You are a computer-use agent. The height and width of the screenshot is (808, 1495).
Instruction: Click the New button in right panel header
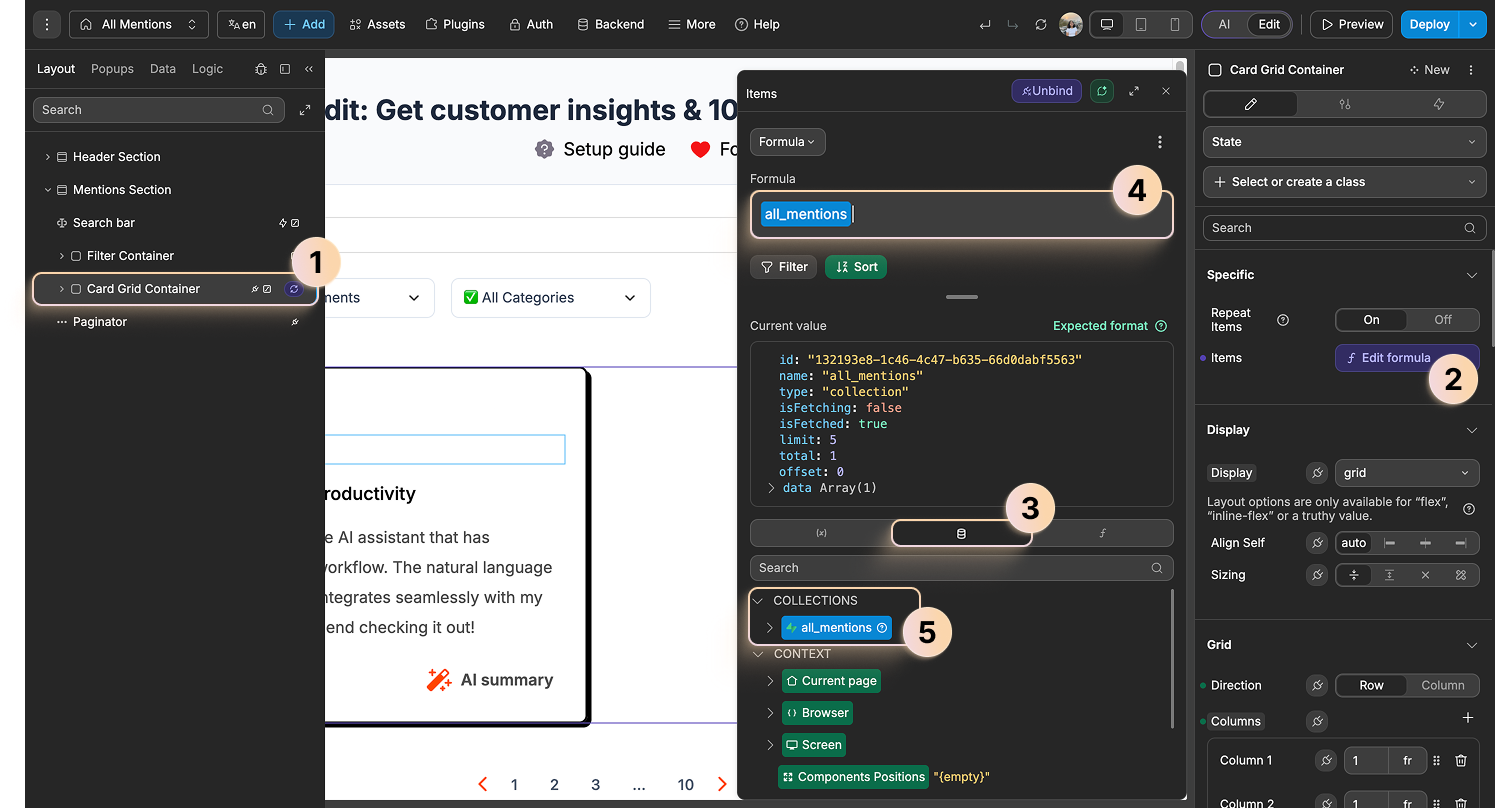(1429, 70)
